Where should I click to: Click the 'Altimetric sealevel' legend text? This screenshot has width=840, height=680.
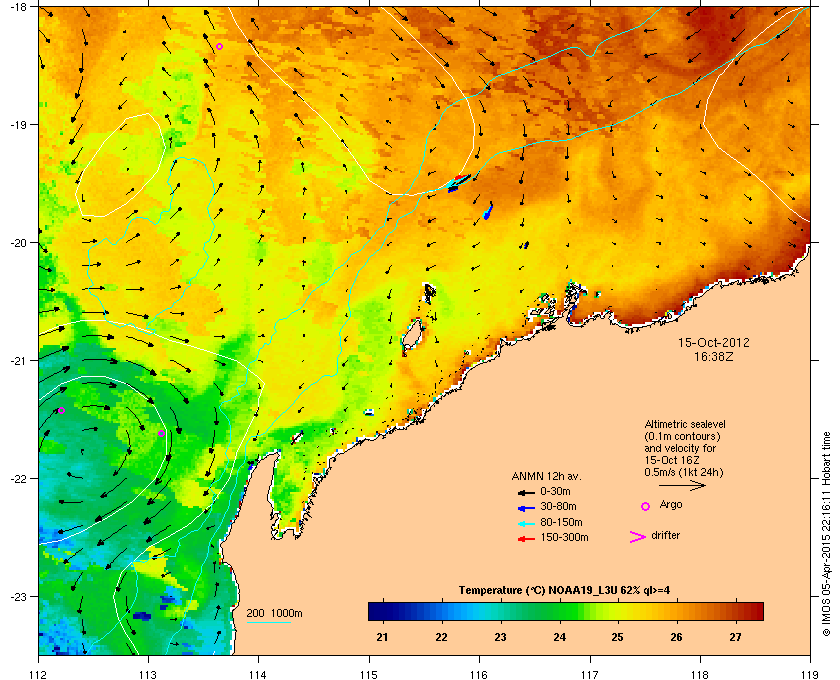[x=685, y=424]
